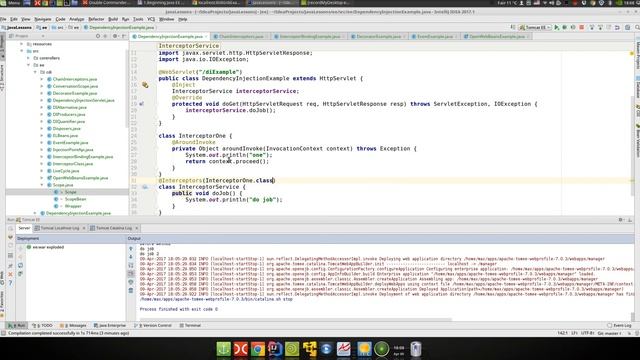640x360 pixels.
Task: Open the Java Enterprise tool window button
Action: click(110, 325)
